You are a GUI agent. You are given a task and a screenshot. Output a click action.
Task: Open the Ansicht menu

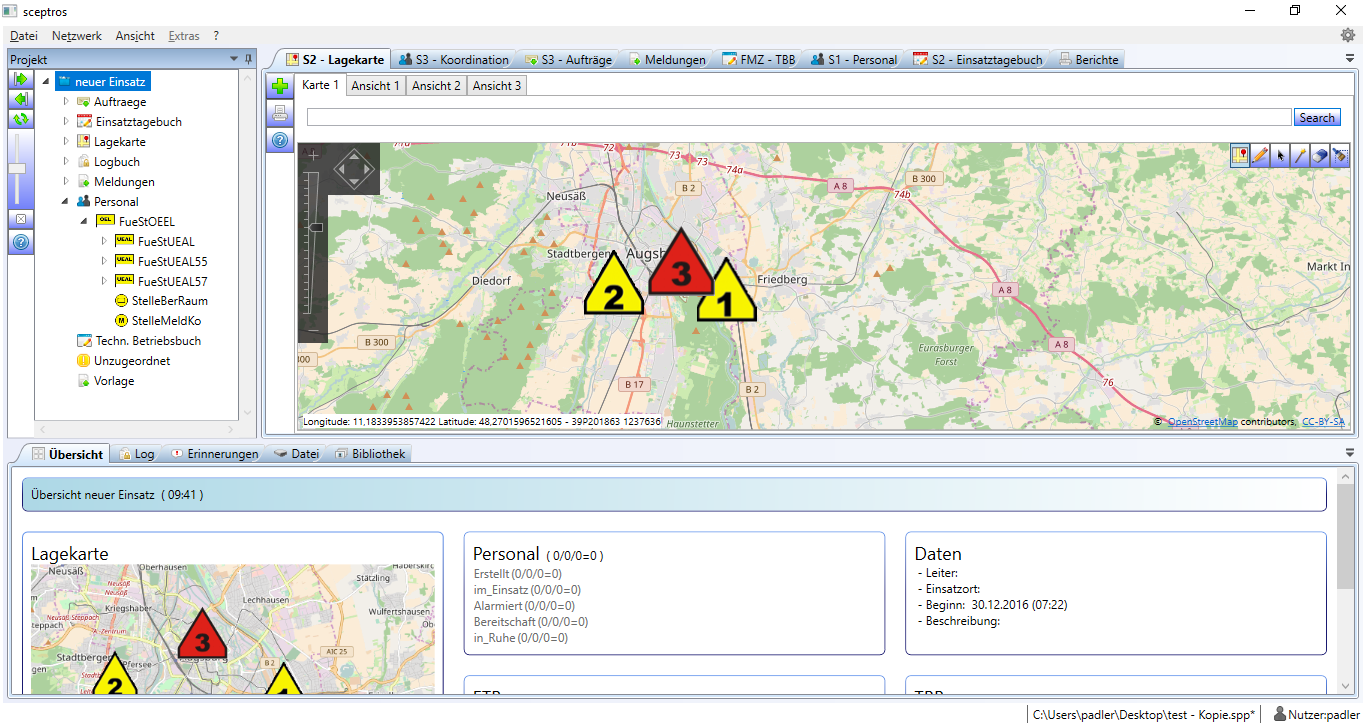pos(135,35)
